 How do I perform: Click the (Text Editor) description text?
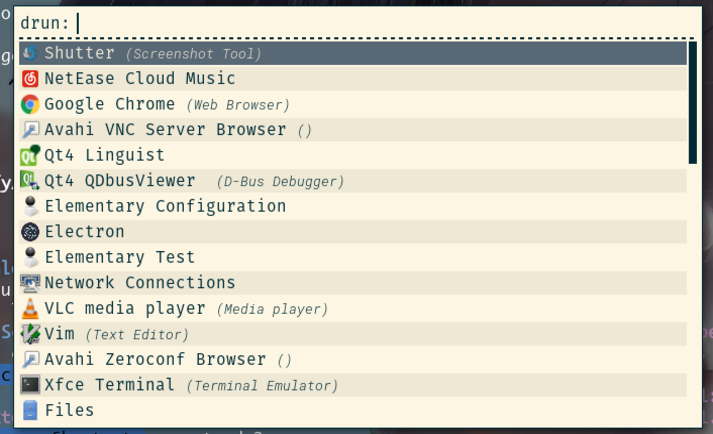[137, 335]
